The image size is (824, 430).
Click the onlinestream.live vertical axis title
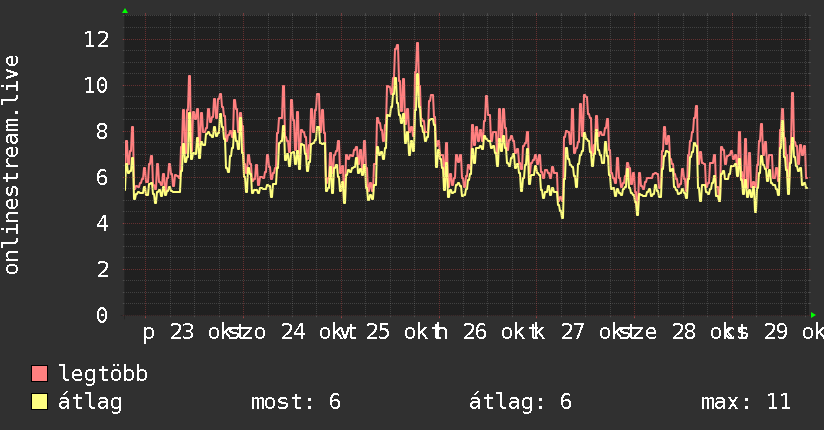(x=11, y=165)
